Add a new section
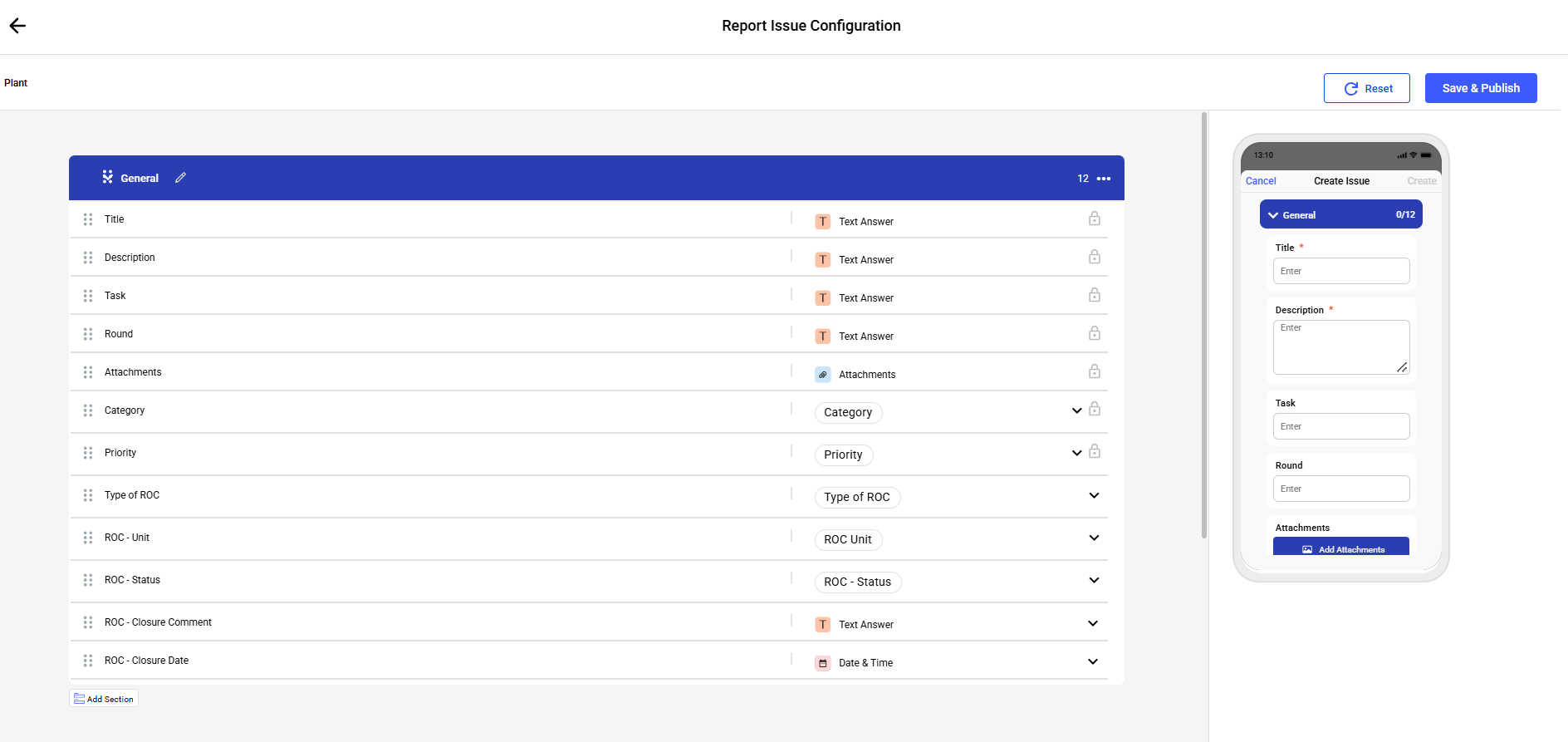 click(104, 699)
